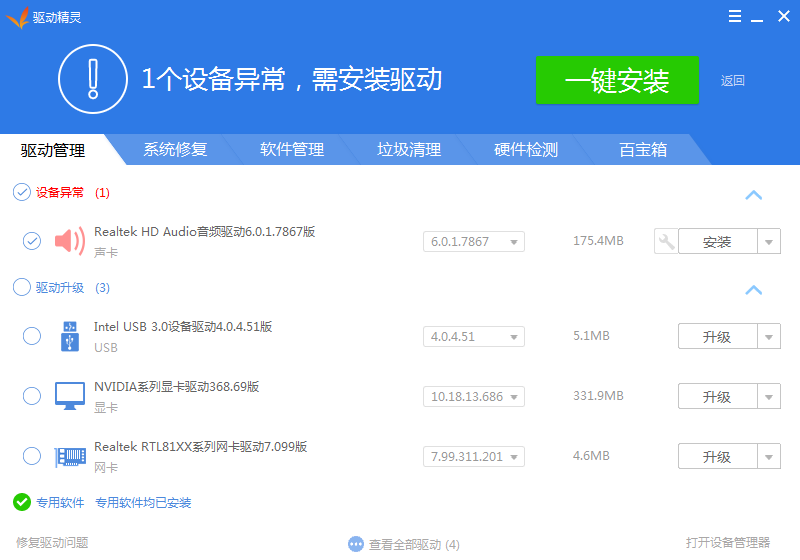Image resolution: width=800 pixels, height=560 pixels.
Task: Click the 4.6MB size value
Action: point(591,456)
